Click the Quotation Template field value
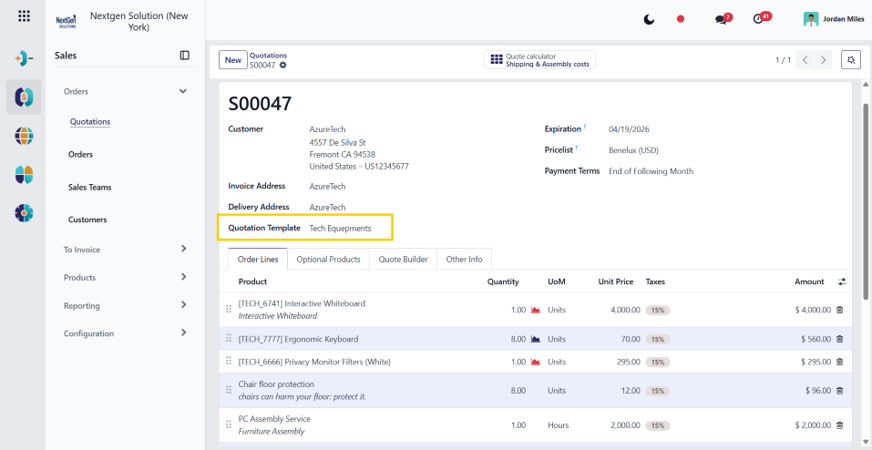872x450 pixels. [x=340, y=228]
